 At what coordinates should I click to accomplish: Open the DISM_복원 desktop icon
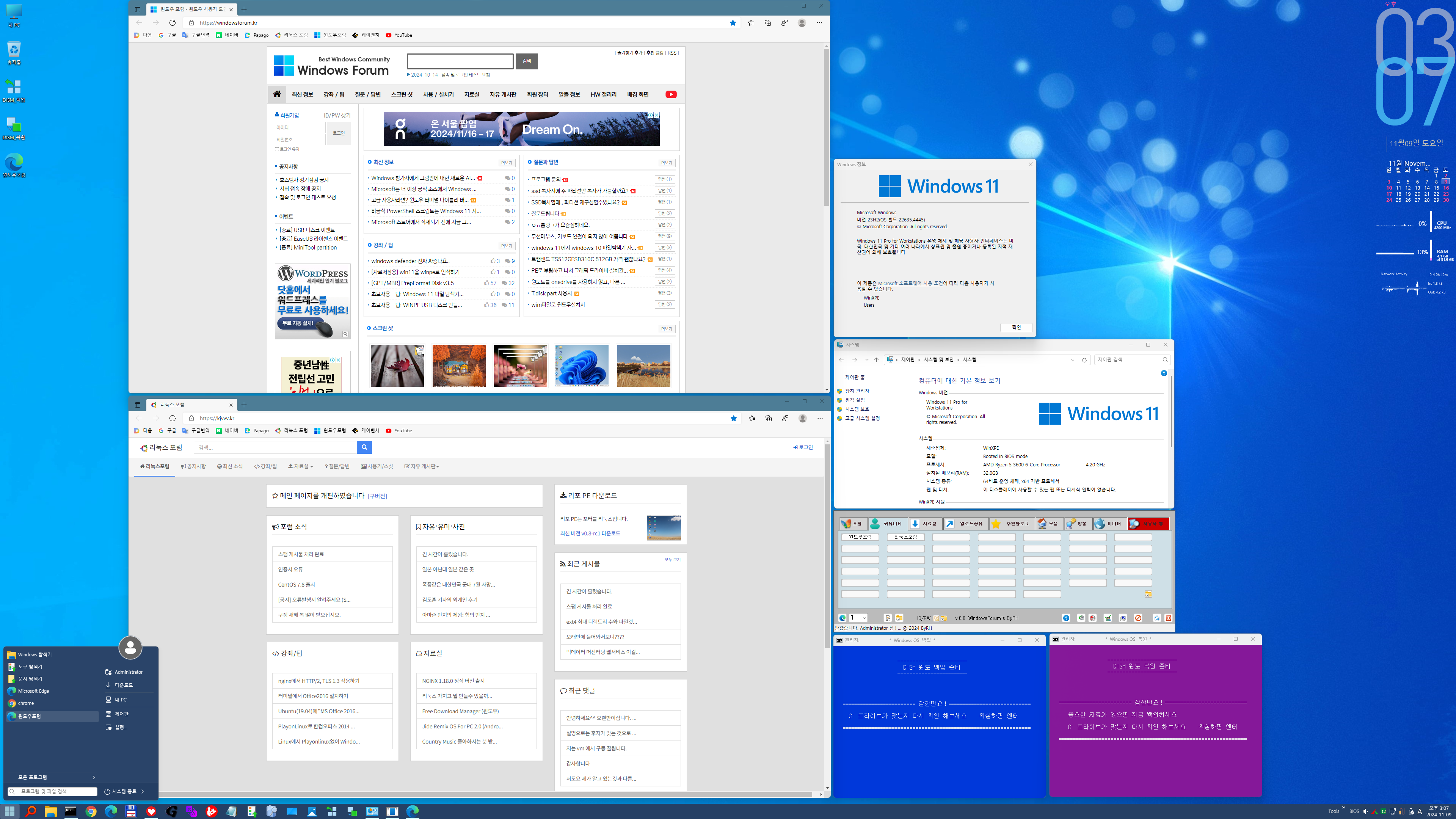point(14,128)
